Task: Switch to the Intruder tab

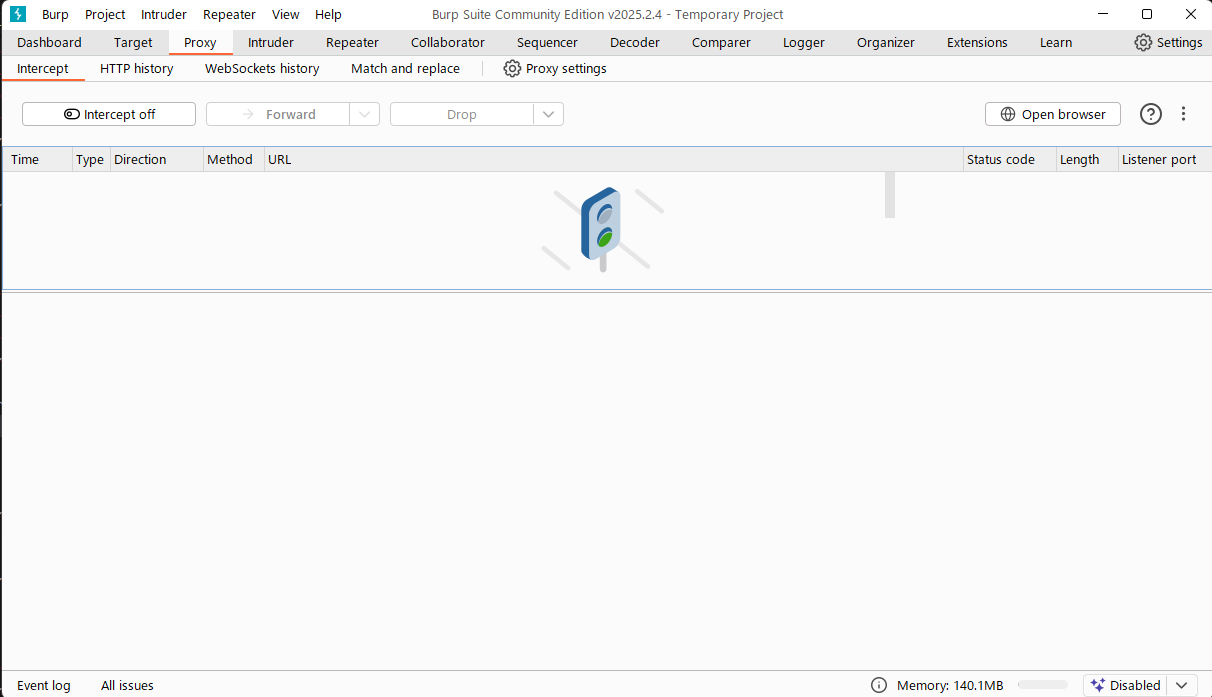Action: click(x=271, y=42)
